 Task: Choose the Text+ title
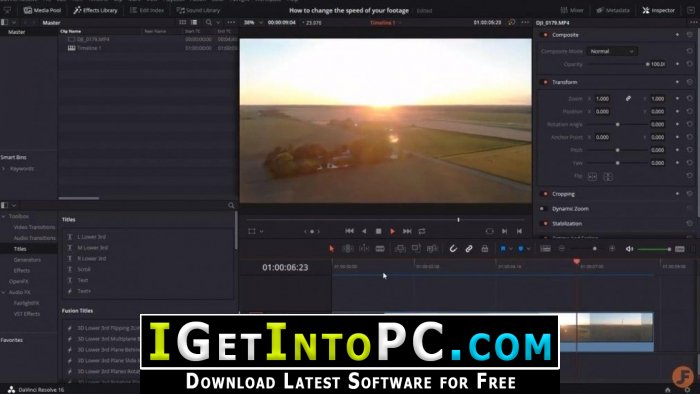pyautogui.click(x=84, y=291)
